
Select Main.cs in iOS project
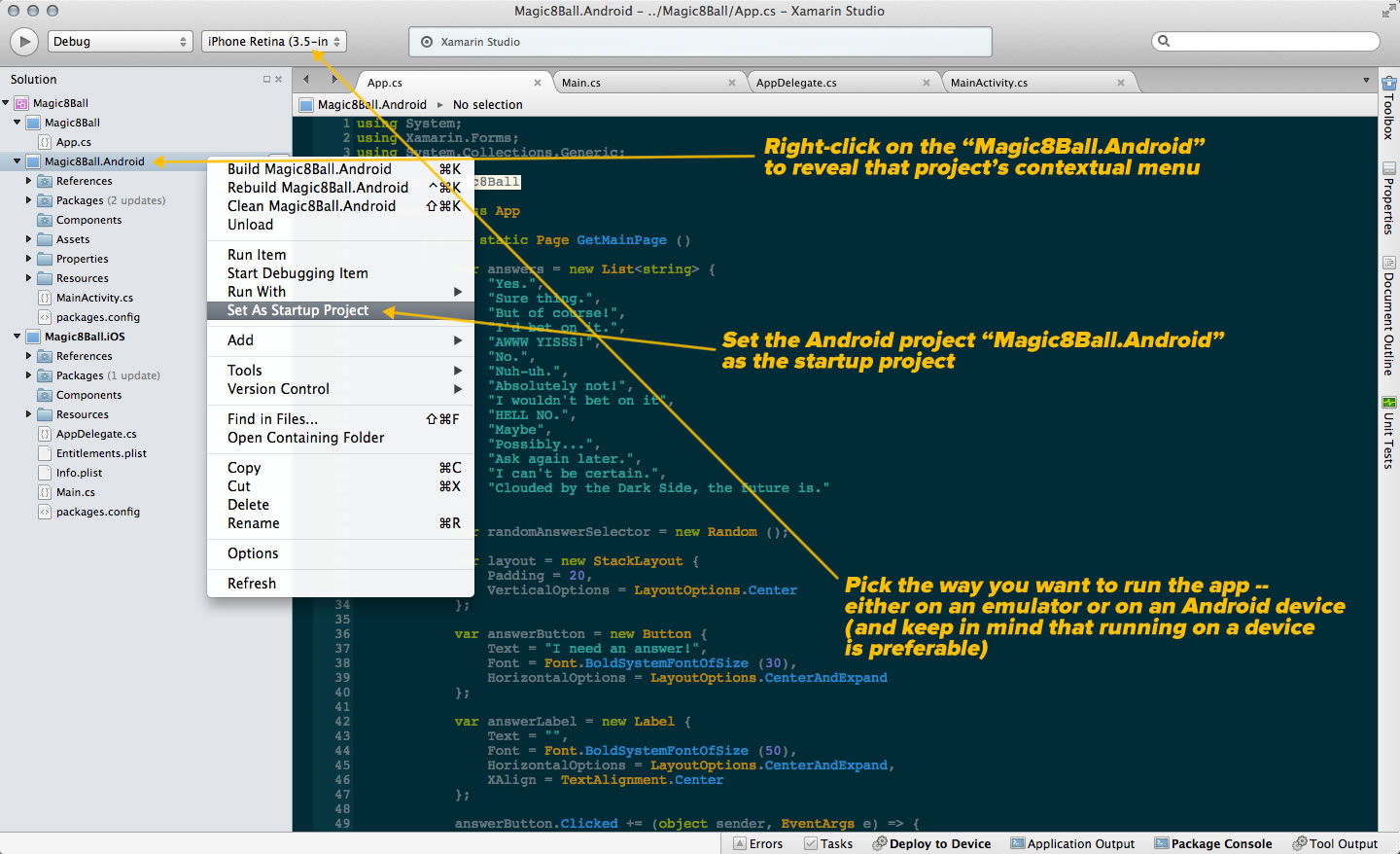[75, 492]
